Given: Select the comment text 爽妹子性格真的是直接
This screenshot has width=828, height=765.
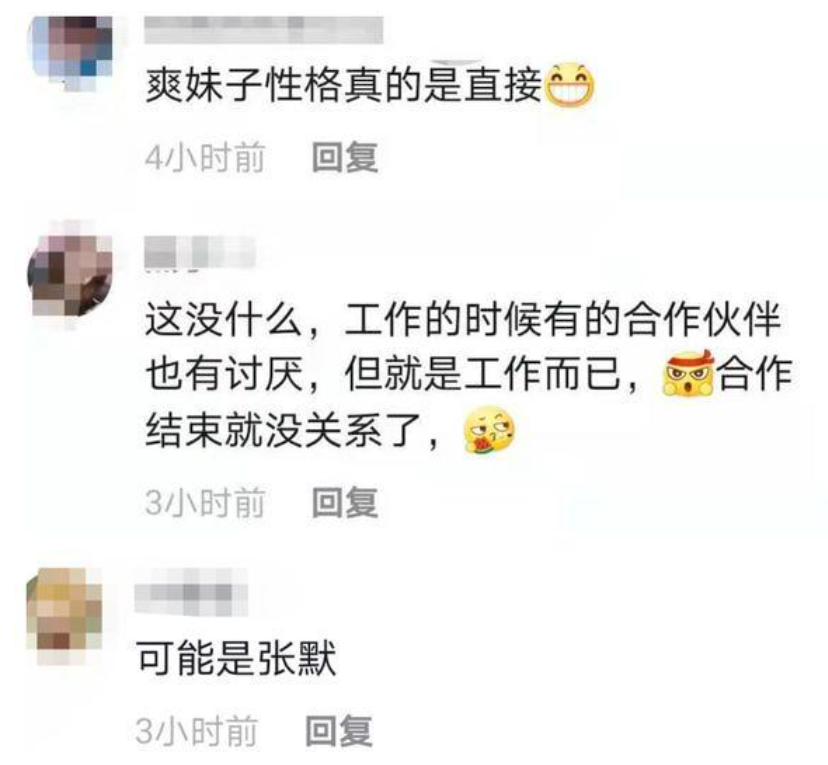Looking at the screenshot, I should click(344, 86).
